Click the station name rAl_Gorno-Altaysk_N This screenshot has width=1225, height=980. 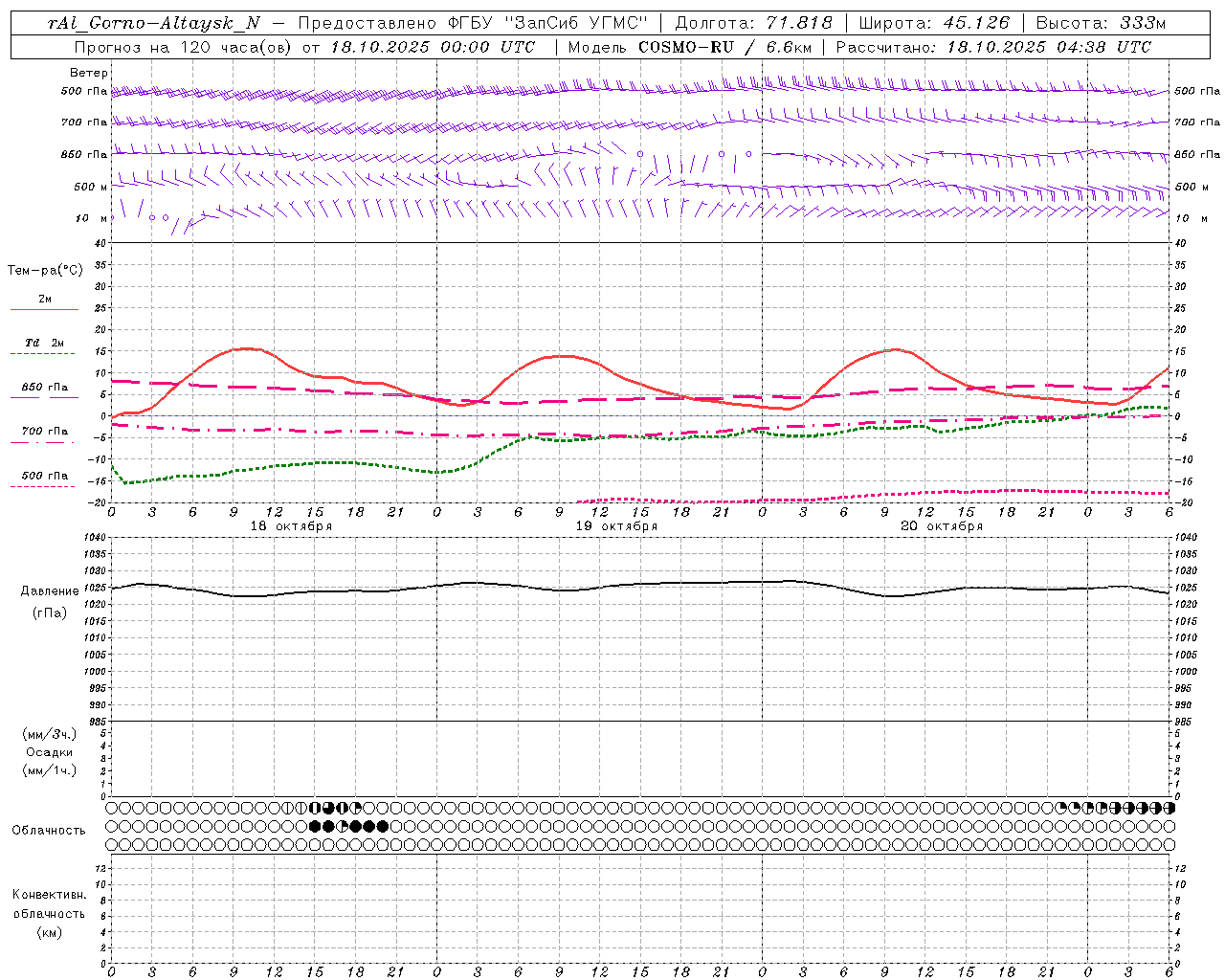tap(154, 24)
